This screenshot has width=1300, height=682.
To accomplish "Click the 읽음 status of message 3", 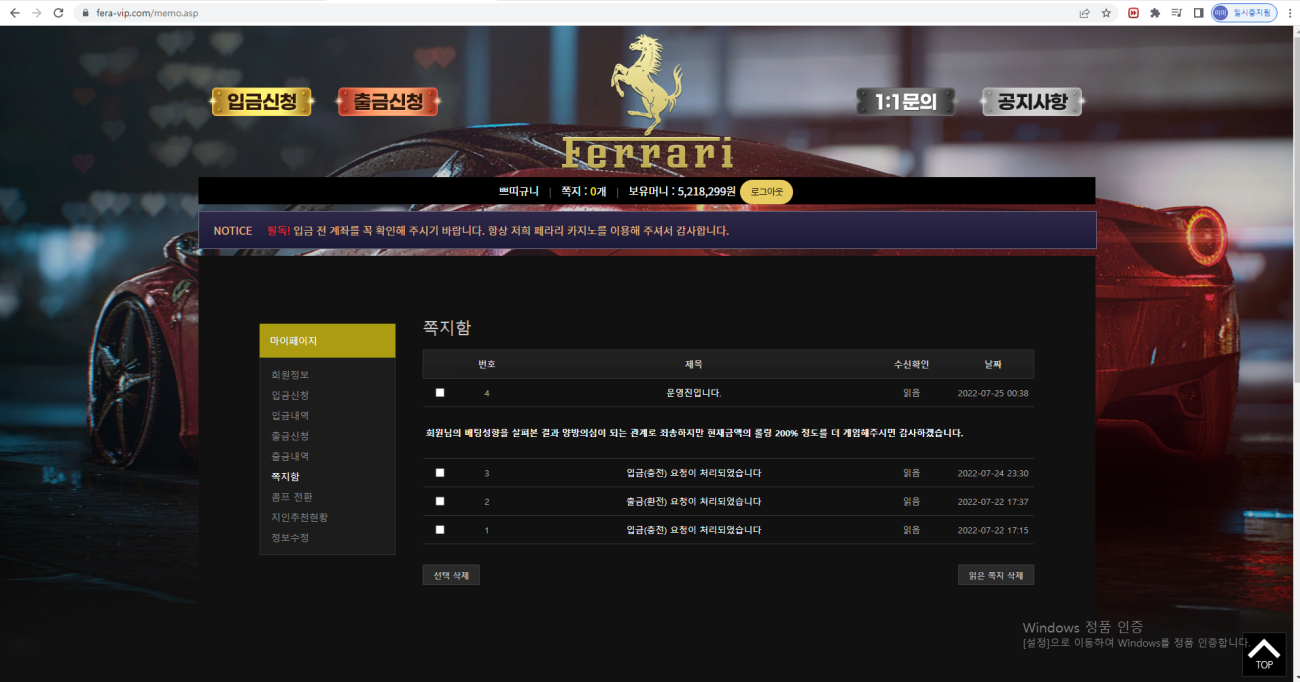I will [911, 473].
